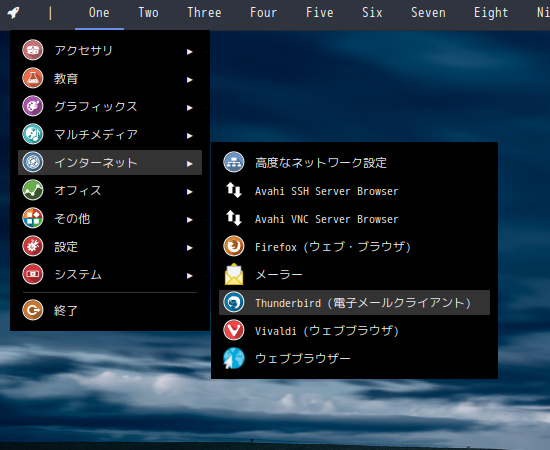Click the 高度なネットワーク設定 network icon

[234, 162]
